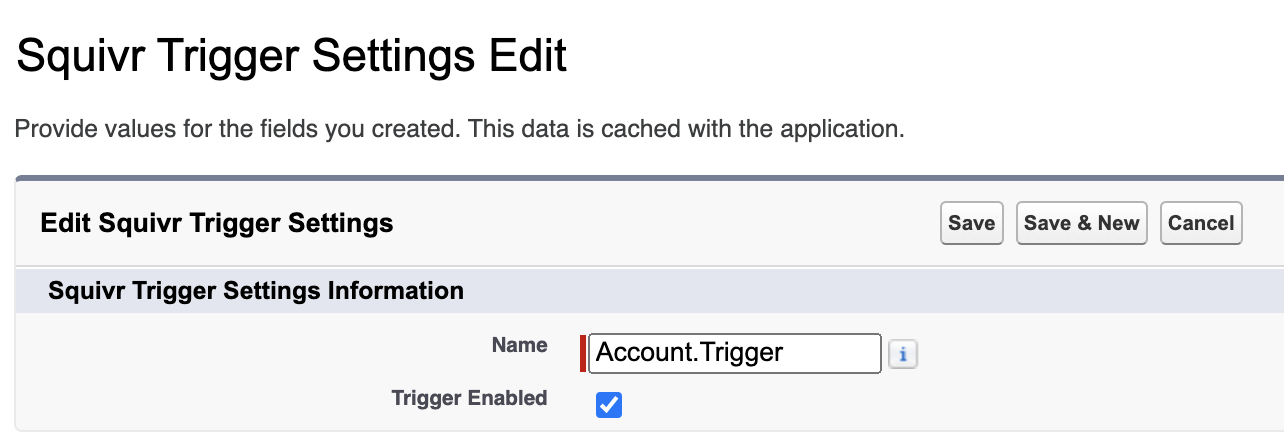Click the Save button

pos(971,223)
